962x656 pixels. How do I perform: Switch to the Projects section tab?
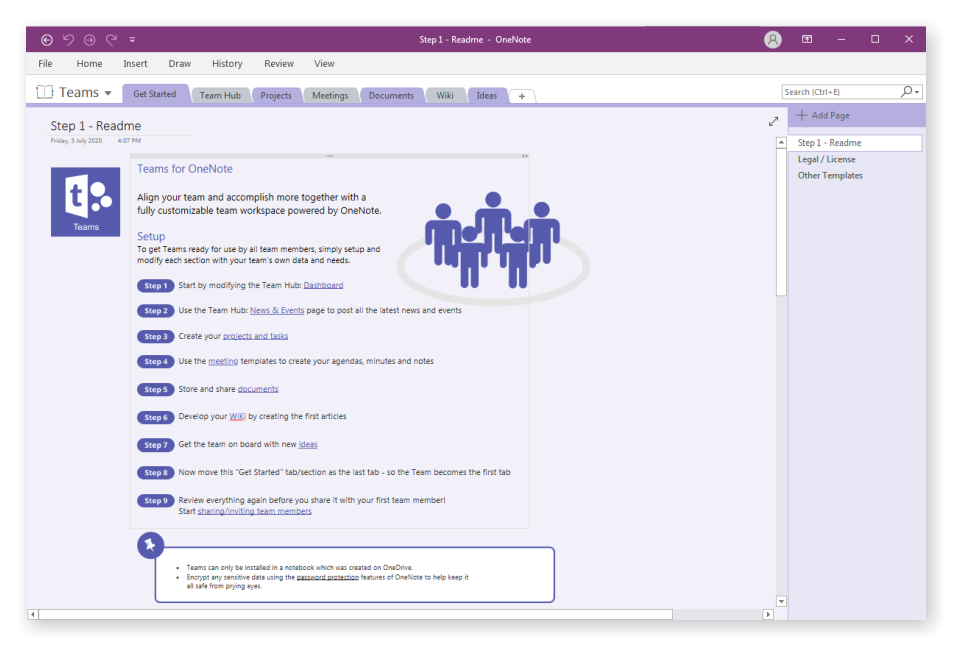(x=276, y=96)
